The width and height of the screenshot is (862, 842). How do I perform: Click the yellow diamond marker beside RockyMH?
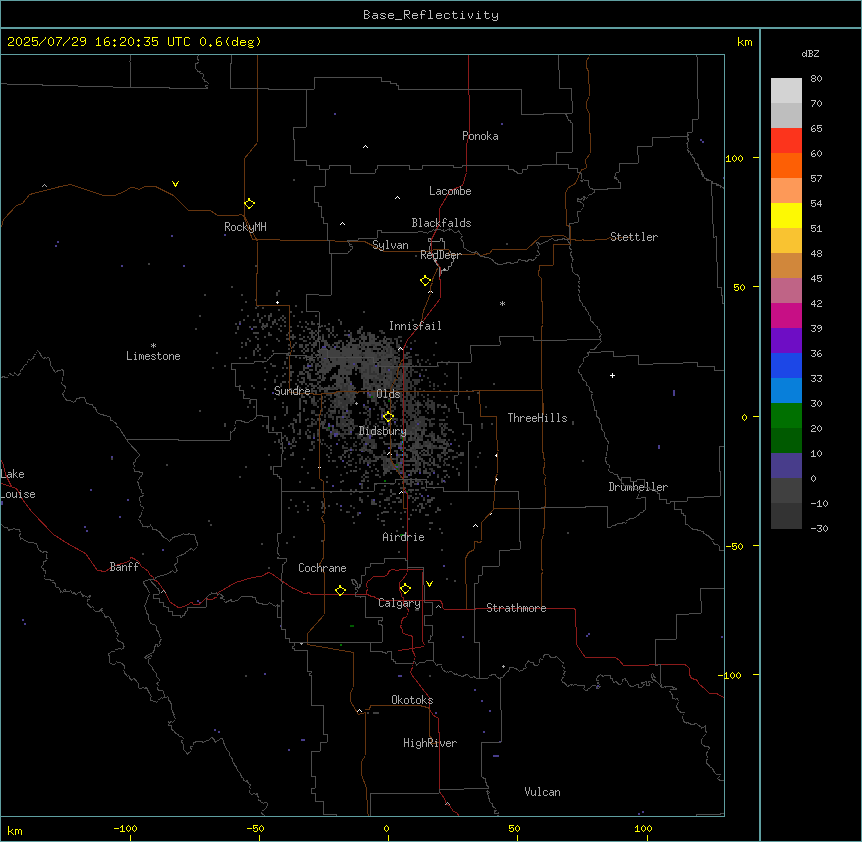(250, 204)
